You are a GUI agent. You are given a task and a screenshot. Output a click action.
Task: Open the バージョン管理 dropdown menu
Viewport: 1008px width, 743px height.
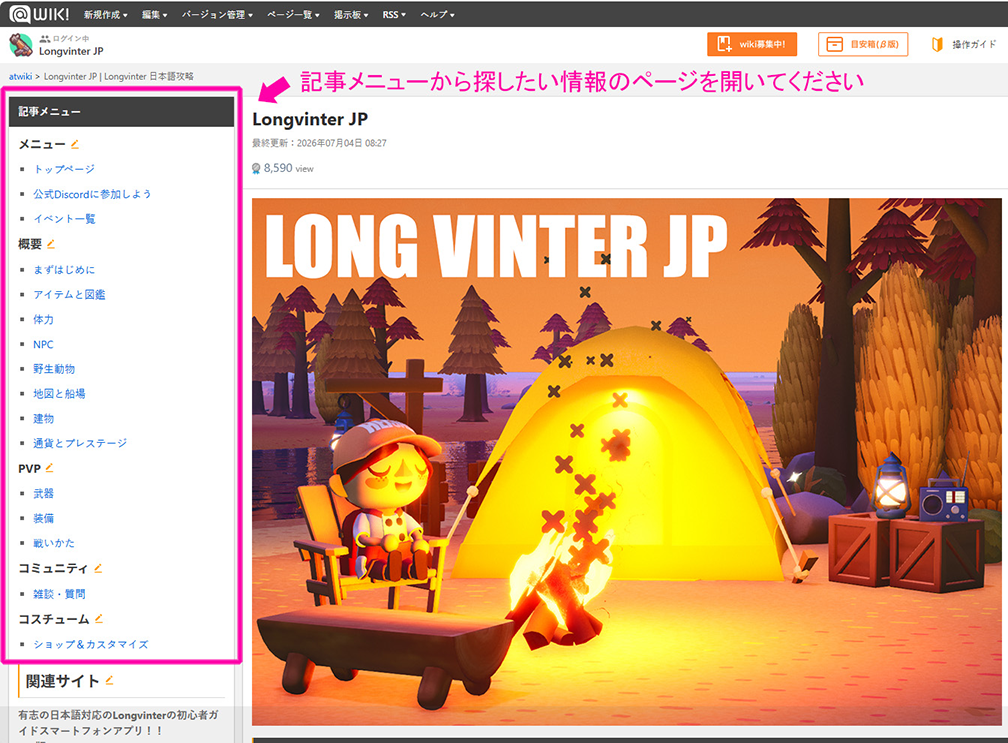217,14
